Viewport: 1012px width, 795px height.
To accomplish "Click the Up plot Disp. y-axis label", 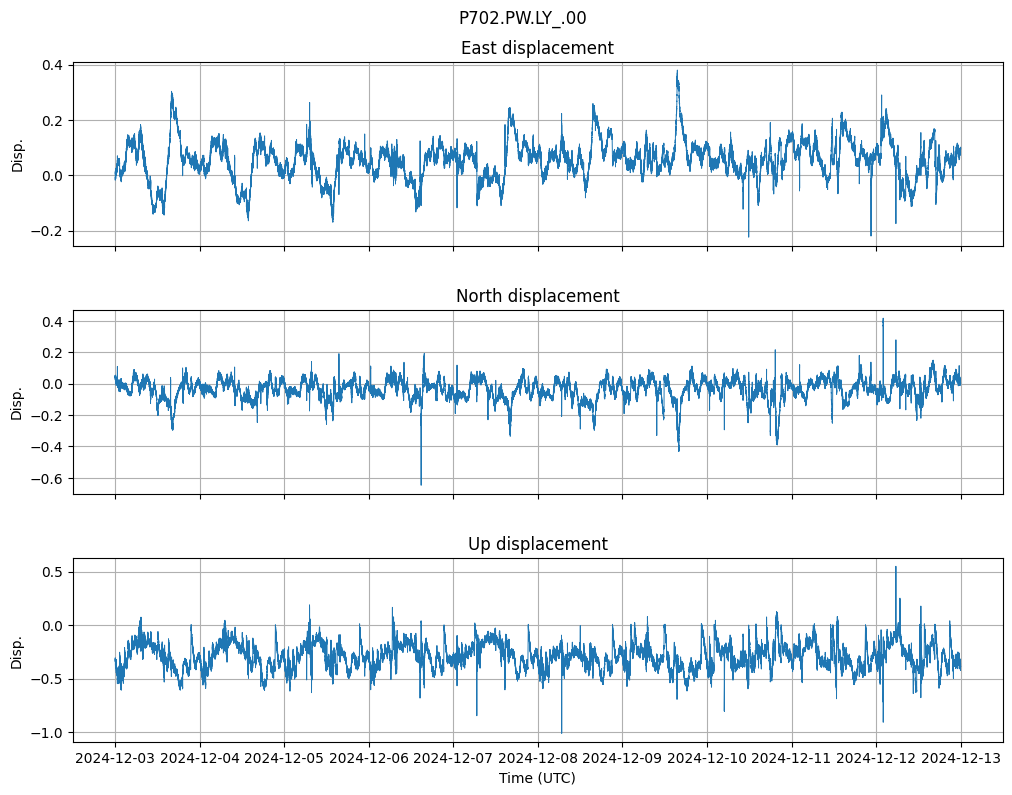I will point(17,651).
